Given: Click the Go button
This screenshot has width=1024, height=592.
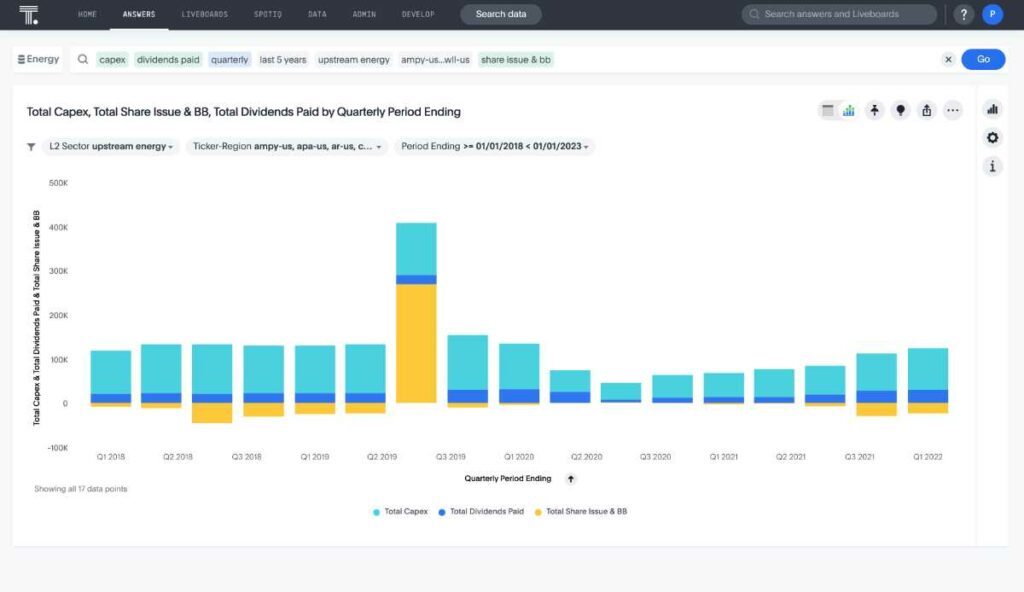Looking at the screenshot, I should [983, 59].
